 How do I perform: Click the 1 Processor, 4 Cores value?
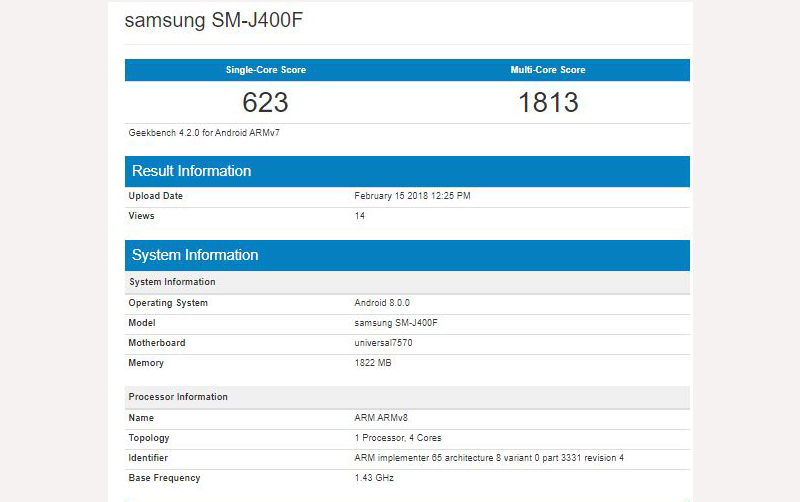pyautogui.click(x=398, y=438)
